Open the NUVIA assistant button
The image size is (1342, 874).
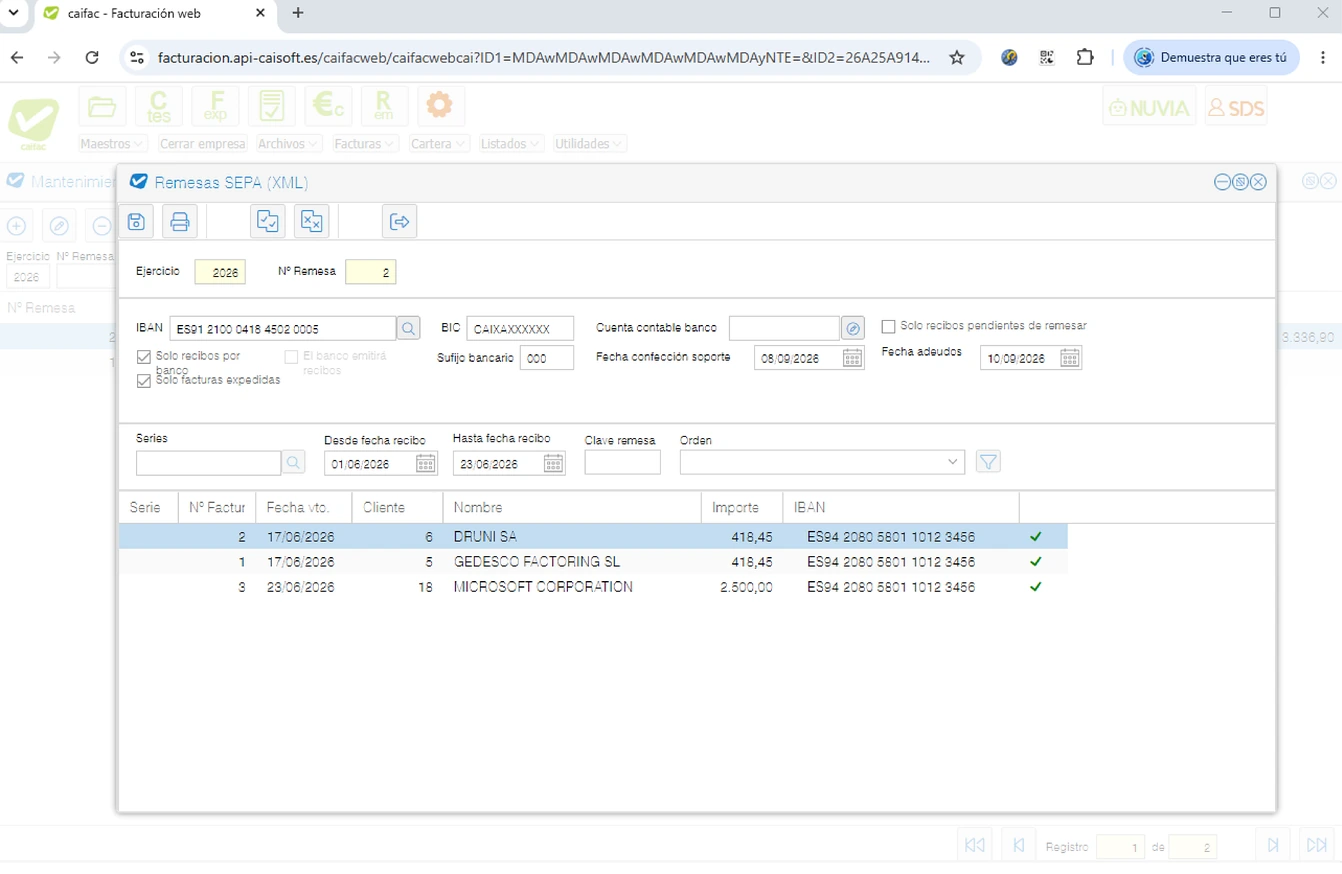click(1149, 106)
